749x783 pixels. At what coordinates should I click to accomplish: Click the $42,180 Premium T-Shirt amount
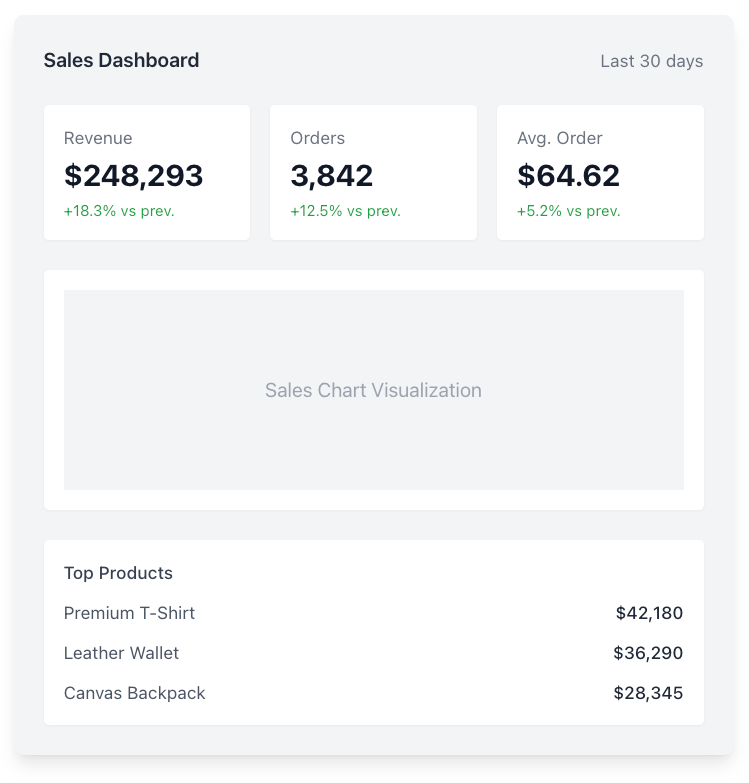click(649, 613)
